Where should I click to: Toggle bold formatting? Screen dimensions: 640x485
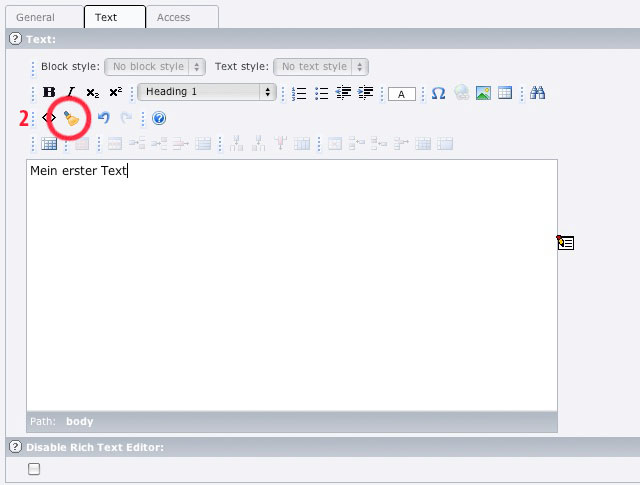[49, 92]
